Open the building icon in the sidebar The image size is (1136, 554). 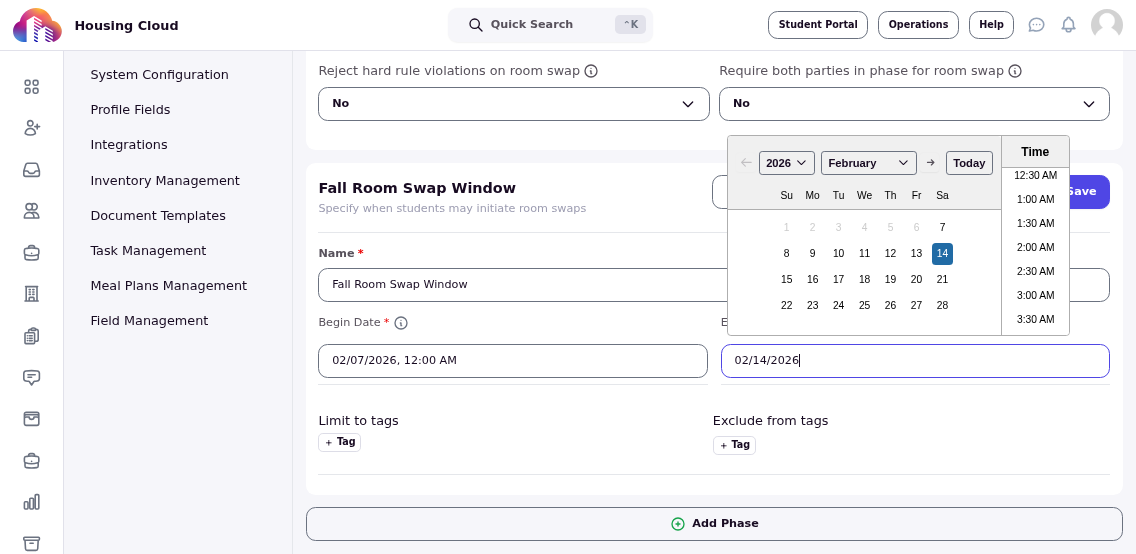[x=31, y=293]
